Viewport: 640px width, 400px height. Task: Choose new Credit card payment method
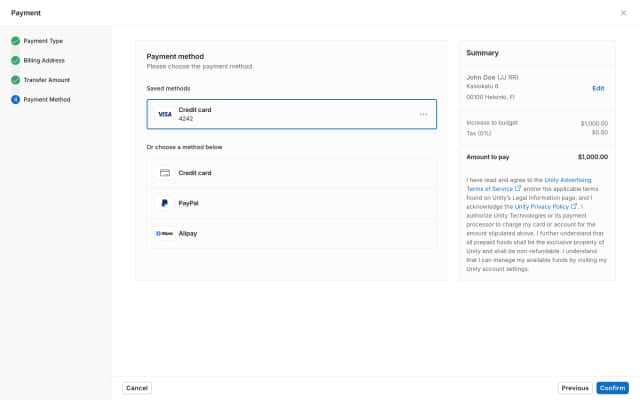coord(293,173)
